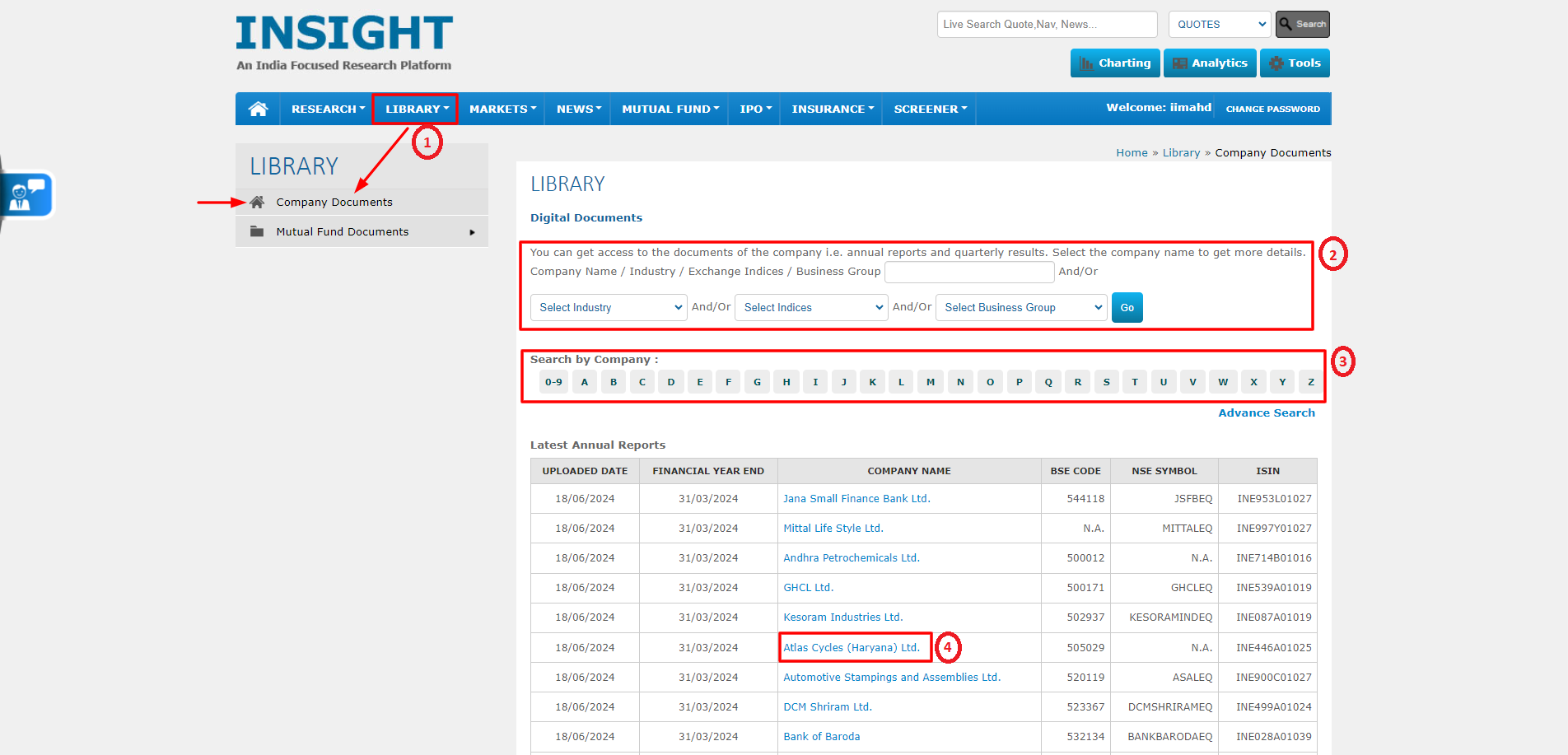Open the SCREENER menu
This screenshot has width=1568, height=755.
[x=931, y=109]
